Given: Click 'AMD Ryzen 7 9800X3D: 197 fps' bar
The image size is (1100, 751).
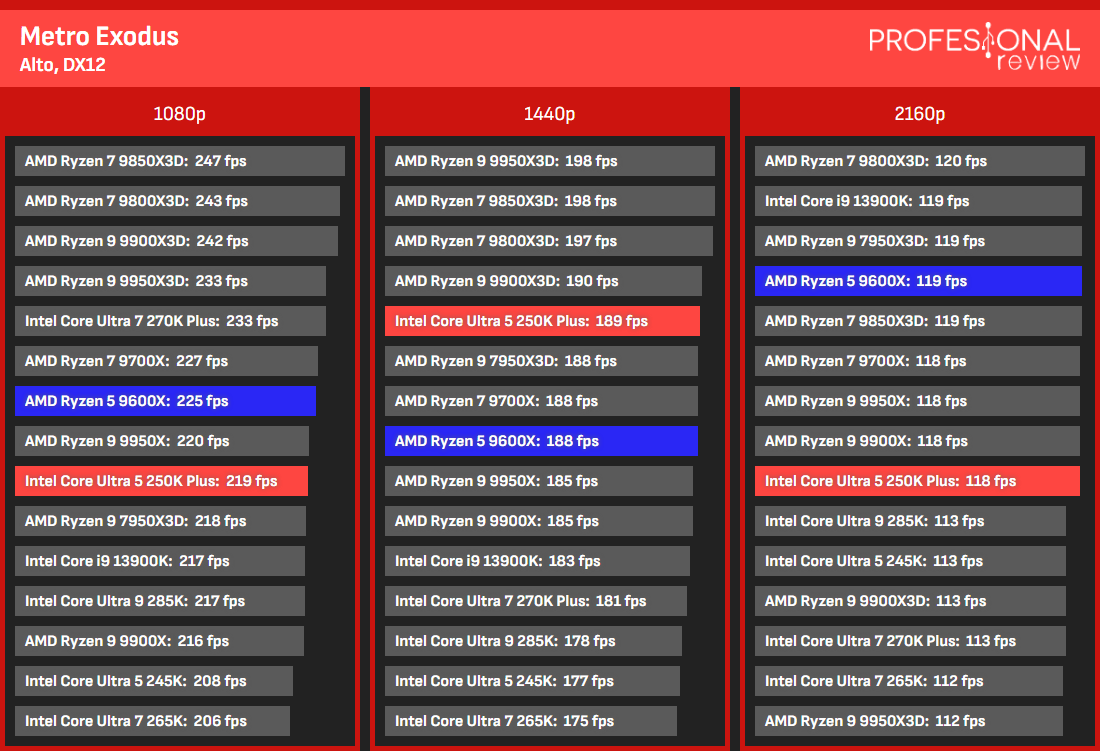Looking at the screenshot, I should click(549, 241).
